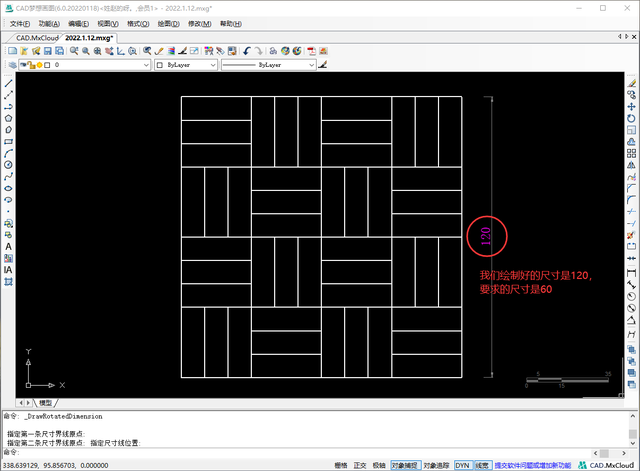Select the single-line Text tool (A)
This screenshot has height=471, width=640.
8,247
